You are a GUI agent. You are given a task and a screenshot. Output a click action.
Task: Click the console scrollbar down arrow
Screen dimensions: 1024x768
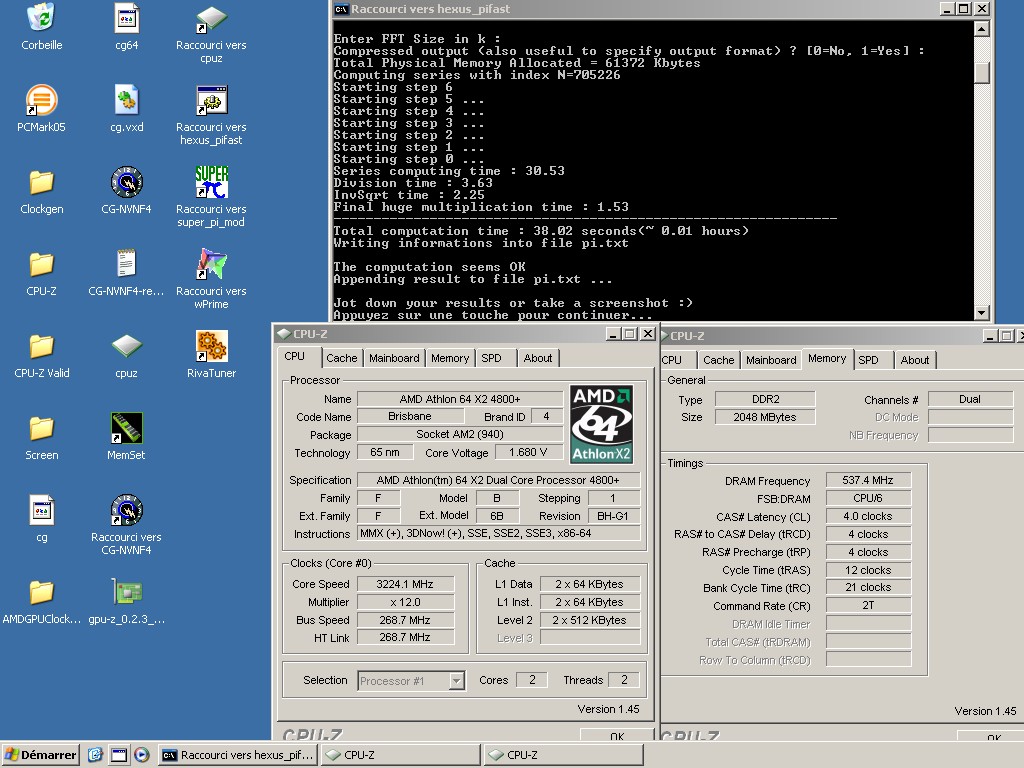pos(981,313)
